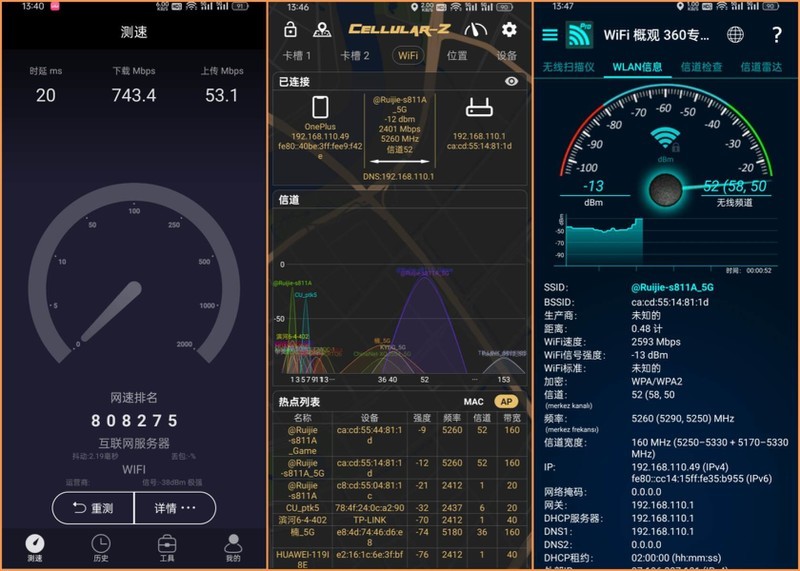Viewport: 800px width, 571px height.
Task: Switch to WLAN信息 tab
Action: [x=637, y=67]
